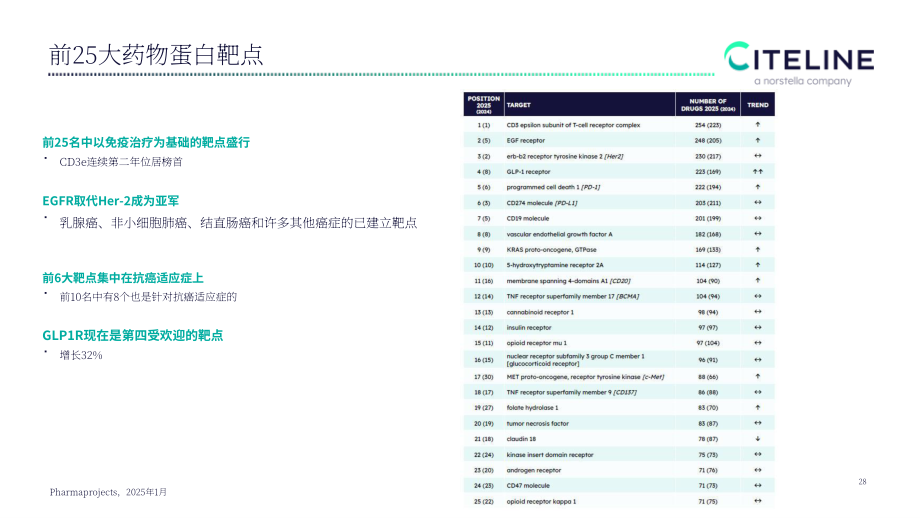The height and width of the screenshot is (518, 920).
Task: Click MET proto-oncogene, receptor tyrosine kinase [c-Met]
Action: coord(586,377)
